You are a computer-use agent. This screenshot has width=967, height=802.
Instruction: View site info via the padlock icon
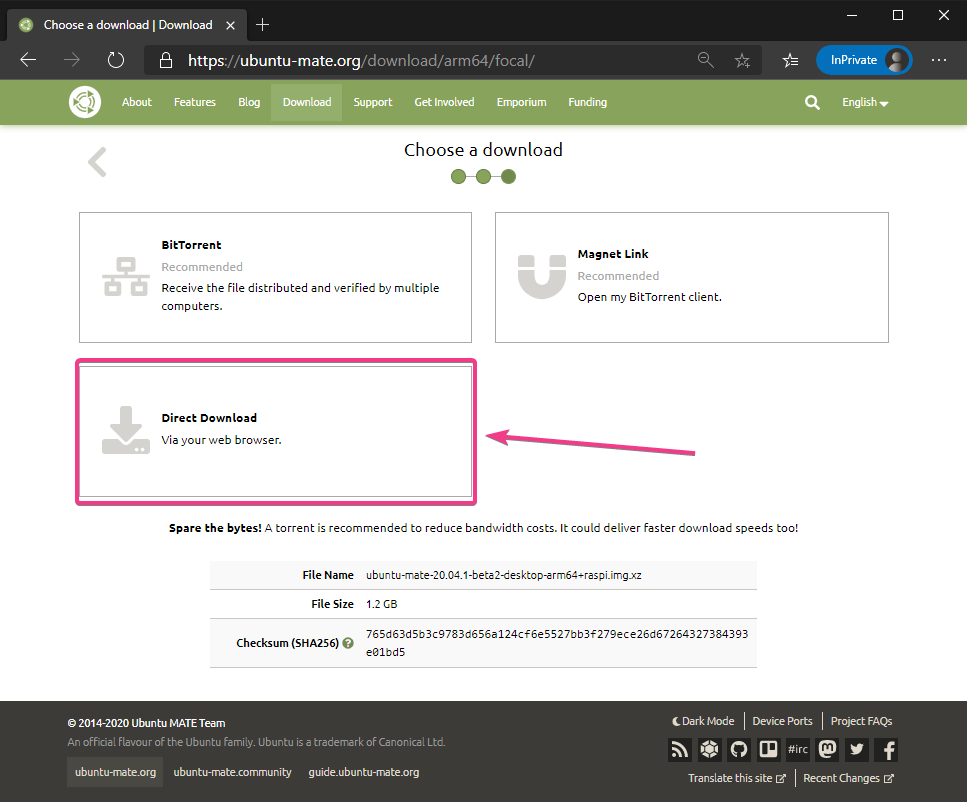click(165, 60)
